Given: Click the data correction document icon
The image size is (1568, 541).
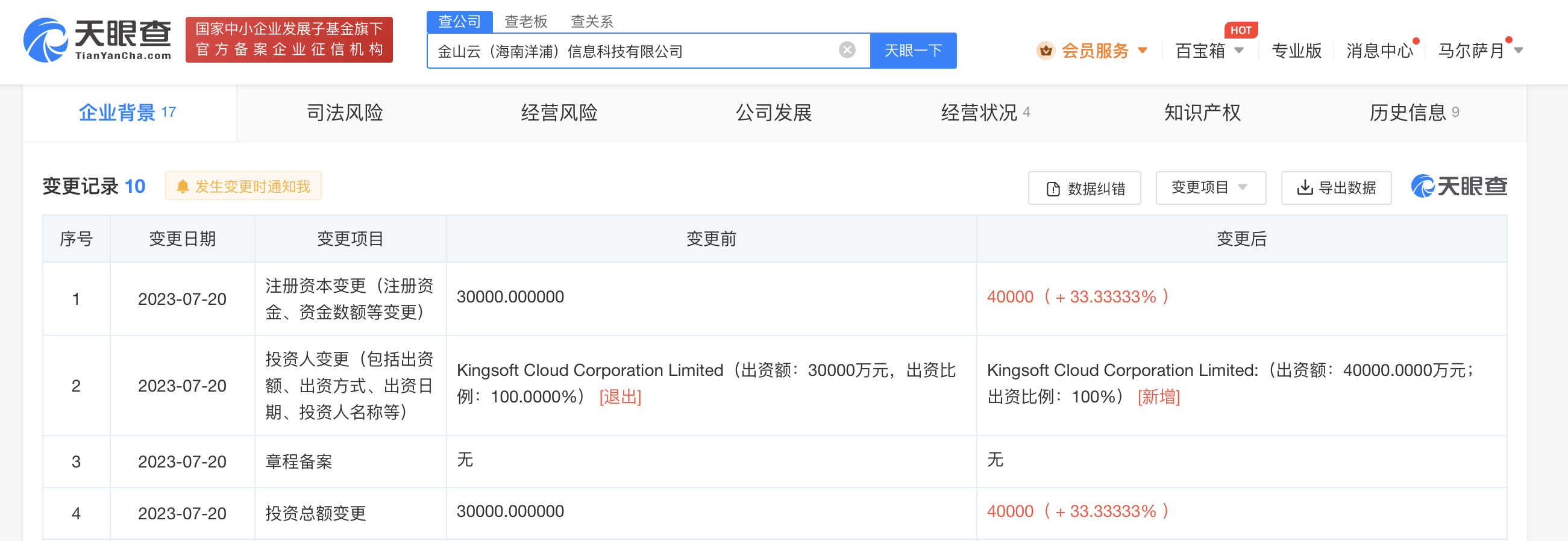Looking at the screenshot, I should (1052, 189).
